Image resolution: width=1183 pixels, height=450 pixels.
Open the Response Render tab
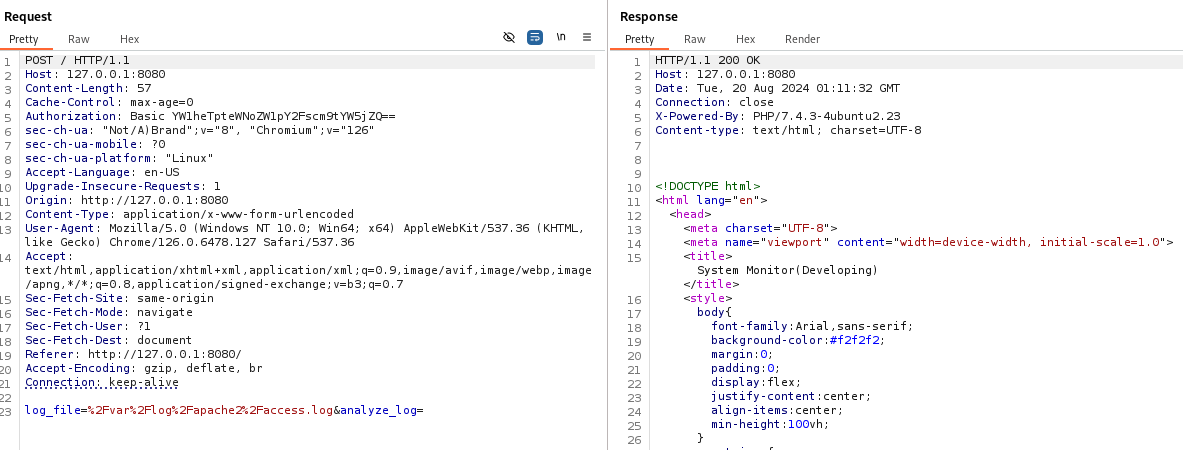click(802, 39)
